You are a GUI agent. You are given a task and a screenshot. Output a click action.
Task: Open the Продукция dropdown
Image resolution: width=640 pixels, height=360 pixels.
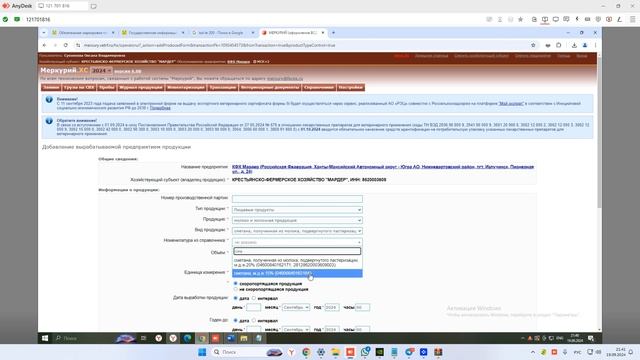point(297,220)
